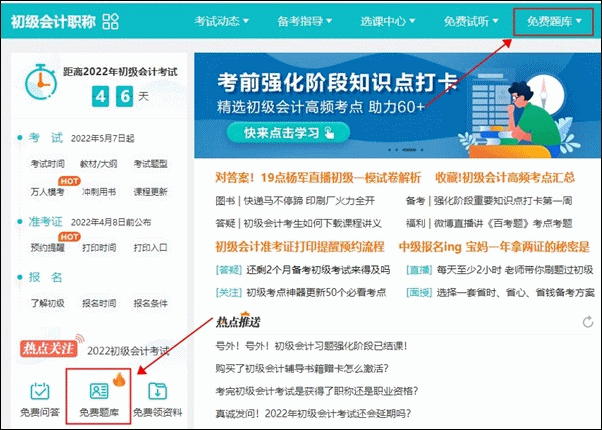The height and width of the screenshot is (430, 602).
Task: Open 还剩2个月备考初级考试来得及吗
Action: point(318,270)
